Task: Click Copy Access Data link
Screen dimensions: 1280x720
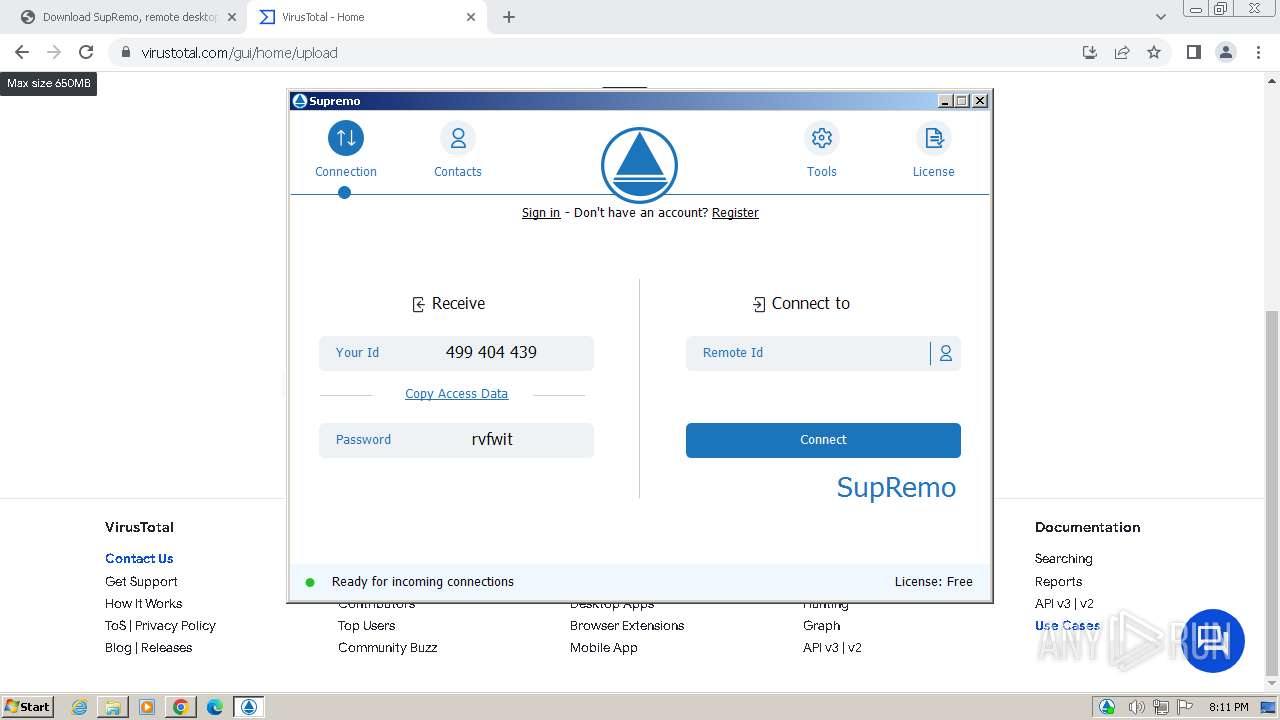Action: coord(456,394)
